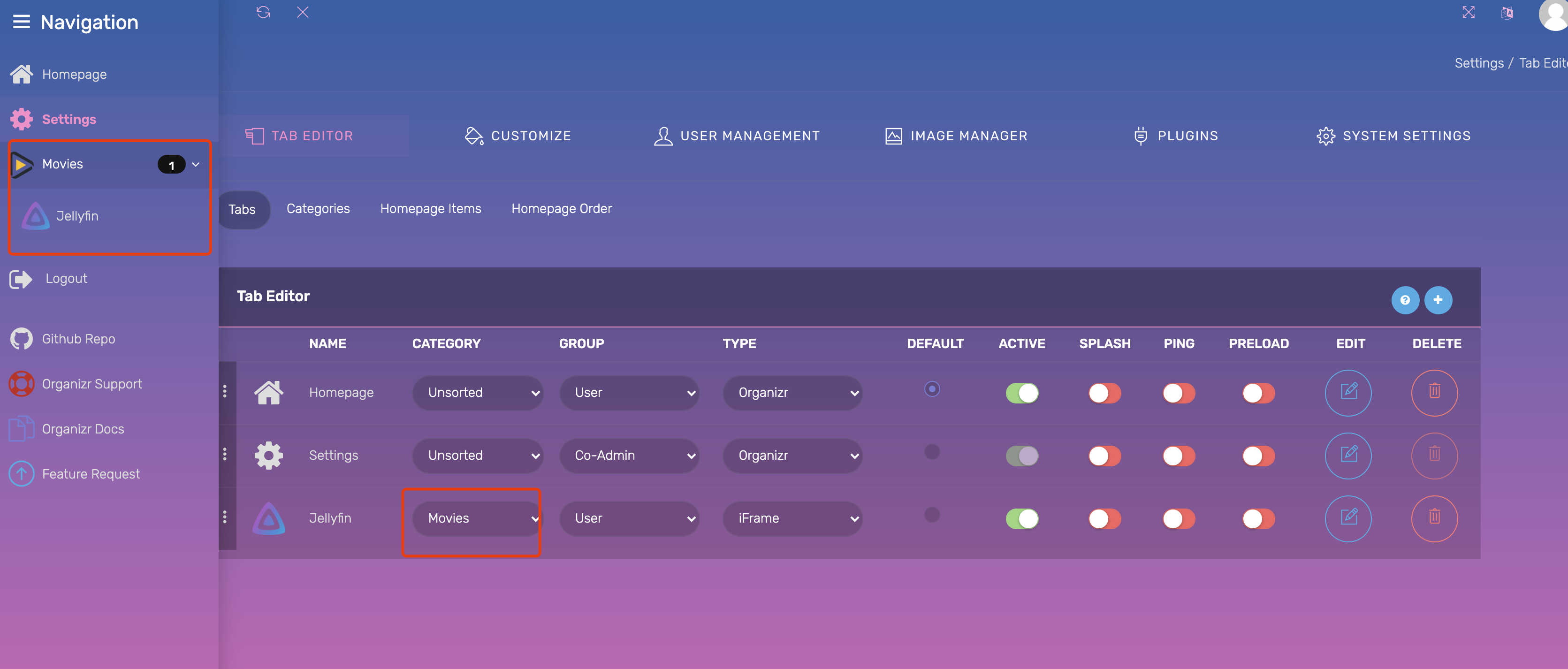
Task: Delete the Homepage tab via trash icon
Action: [1434, 393]
